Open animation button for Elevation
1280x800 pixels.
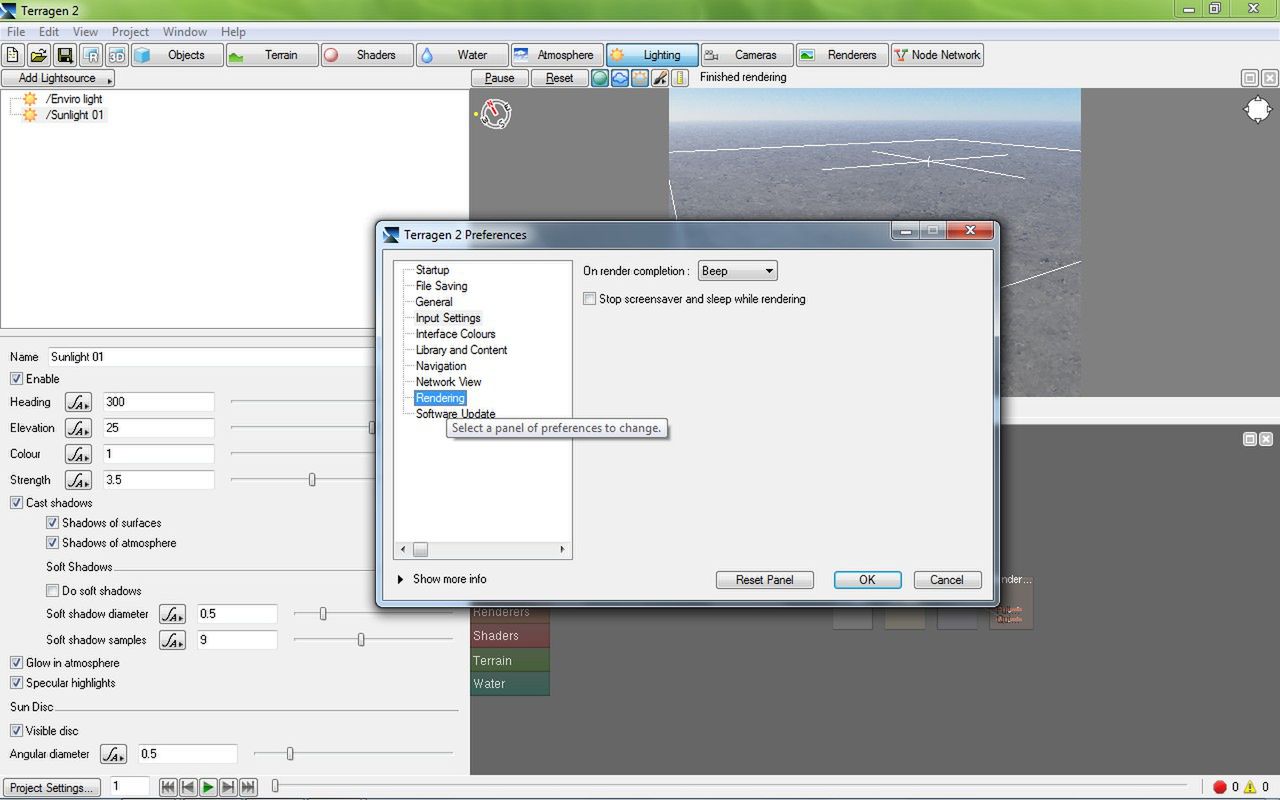pyautogui.click(x=78, y=428)
